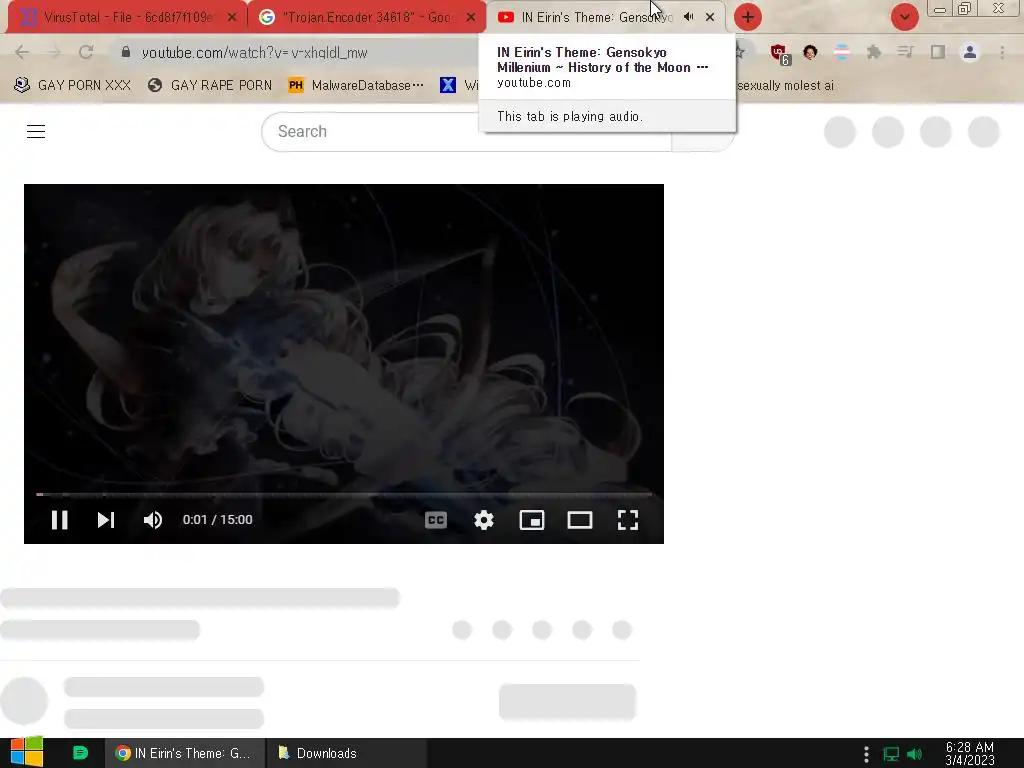This screenshot has width=1024, height=768.
Task: Toggle the browser side panel
Action: (x=938, y=52)
